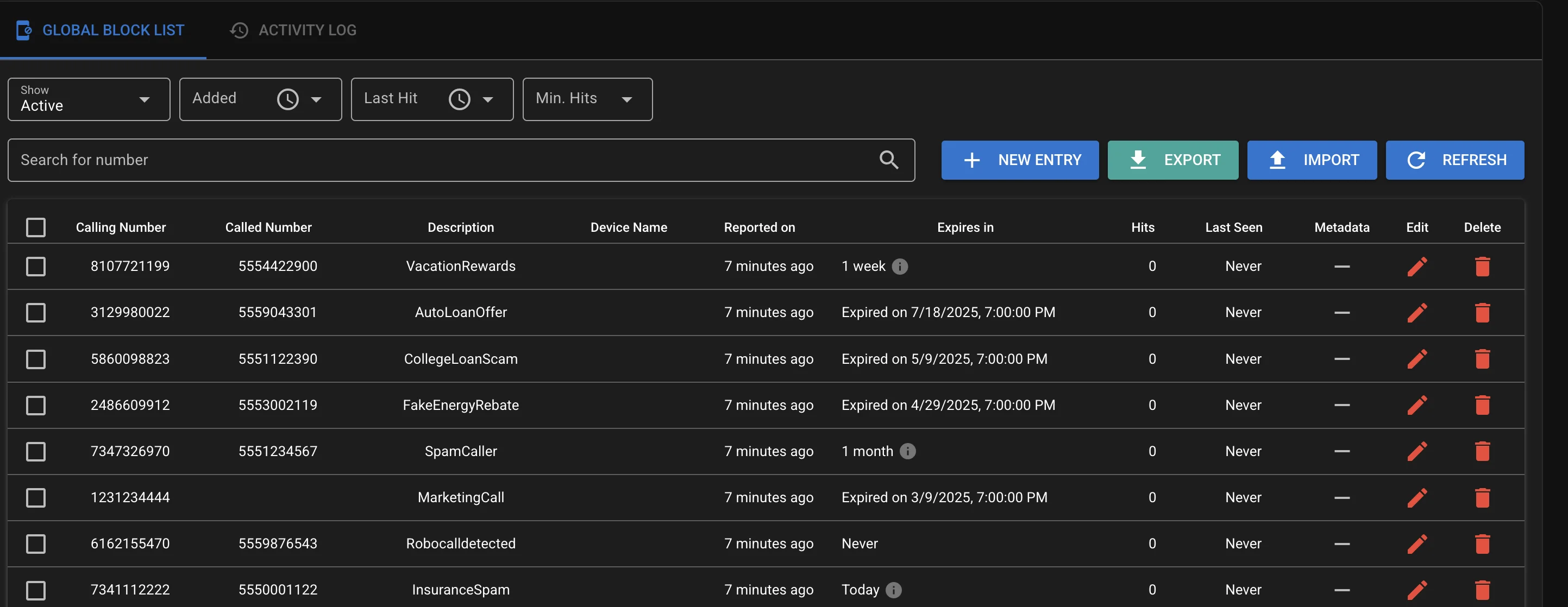Sort by the Calling Number column header
The image size is (1568, 607).
[x=121, y=227]
